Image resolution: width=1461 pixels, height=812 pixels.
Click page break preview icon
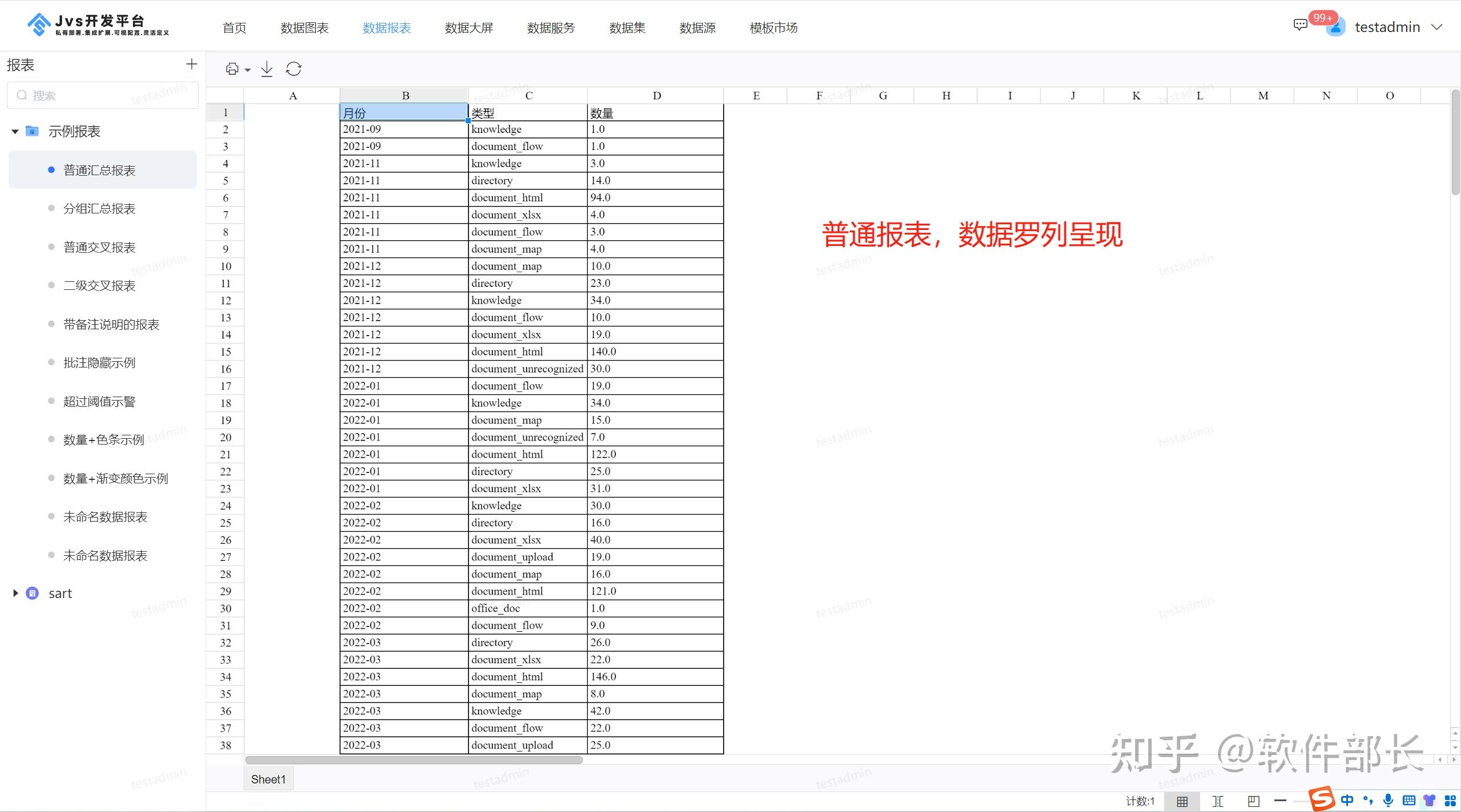(x=1253, y=801)
